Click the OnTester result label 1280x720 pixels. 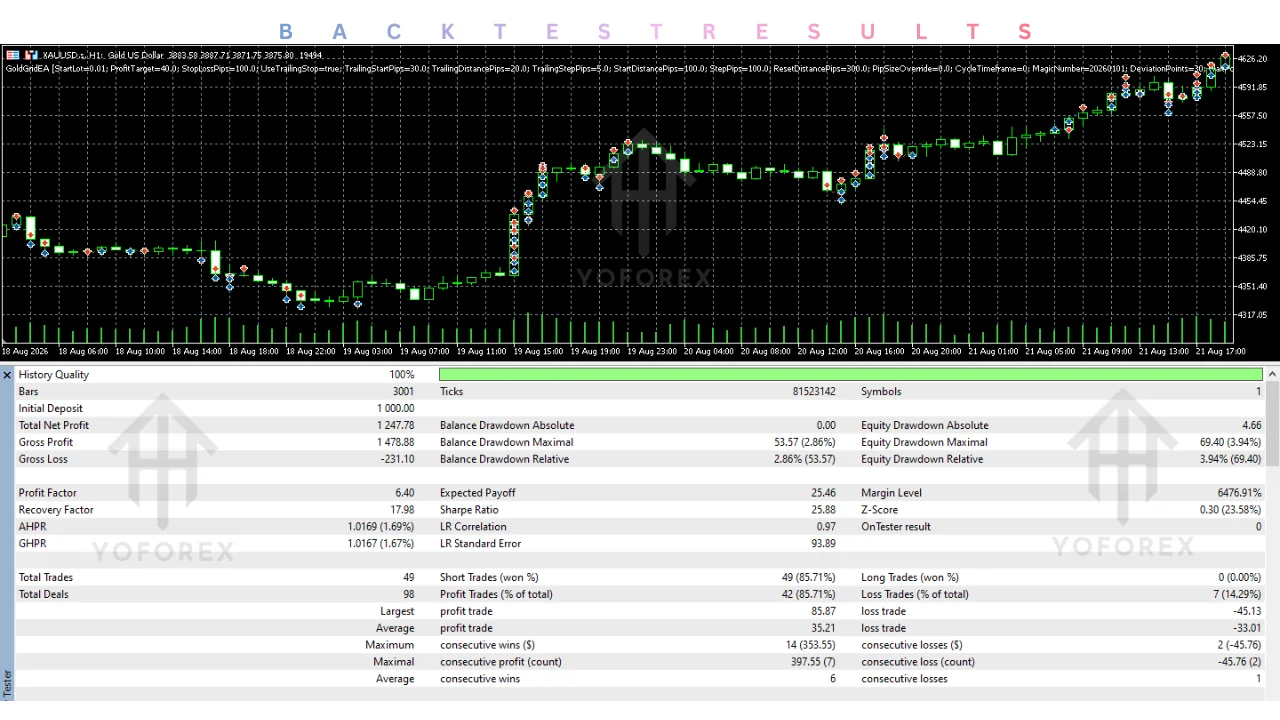pyautogui.click(x=896, y=527)
